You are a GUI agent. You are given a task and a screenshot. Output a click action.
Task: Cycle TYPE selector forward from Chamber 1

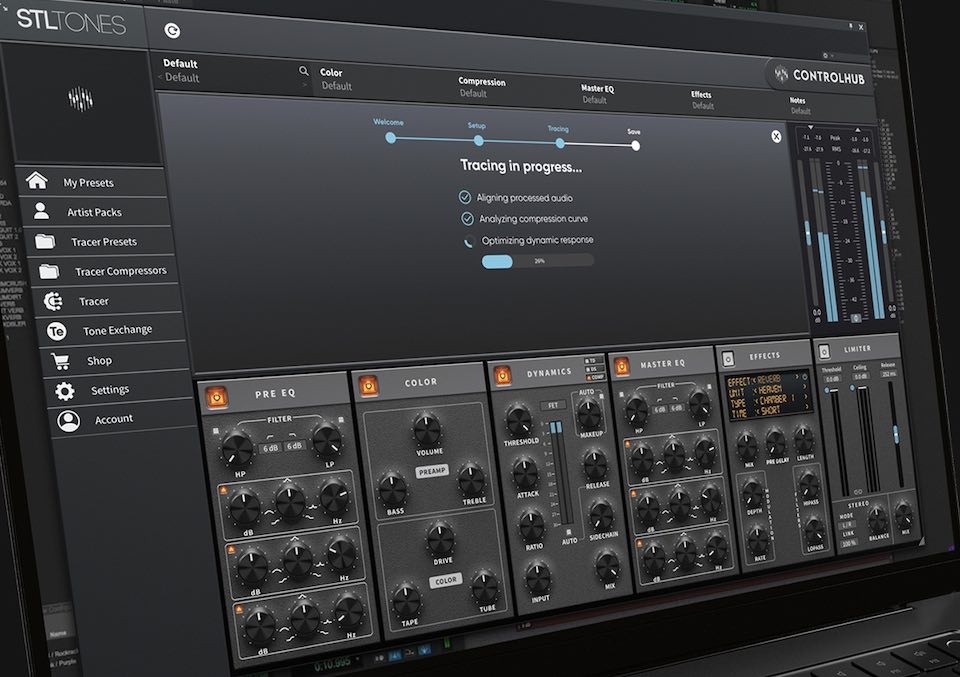point(806,397)
